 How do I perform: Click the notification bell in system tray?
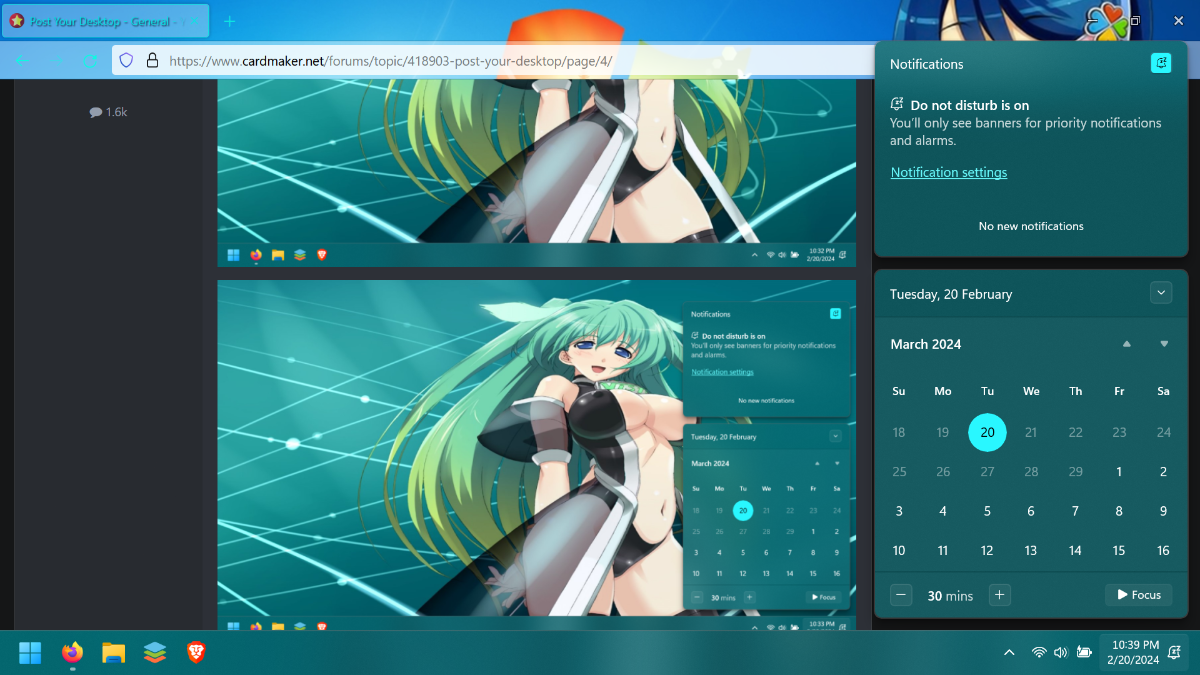(1176, 653)
